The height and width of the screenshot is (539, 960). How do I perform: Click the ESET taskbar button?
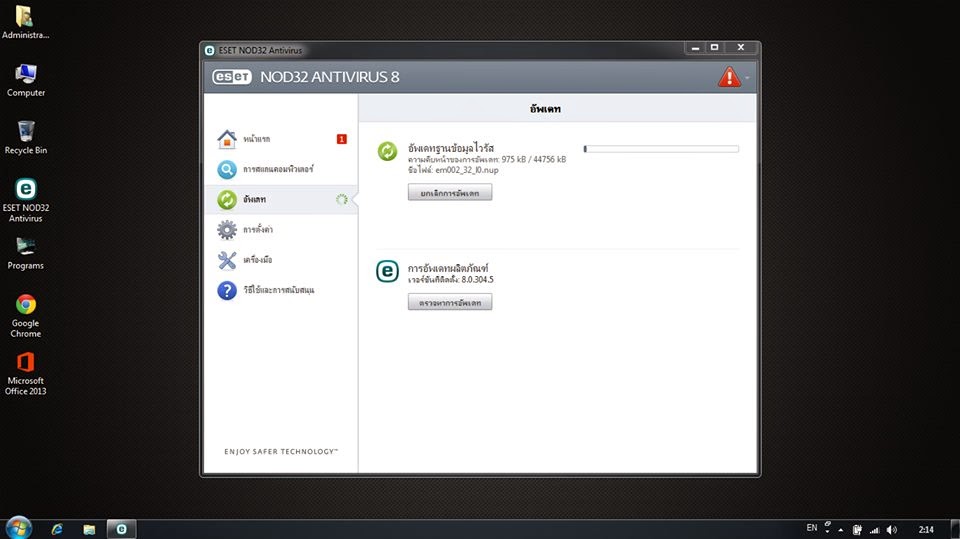121,529
